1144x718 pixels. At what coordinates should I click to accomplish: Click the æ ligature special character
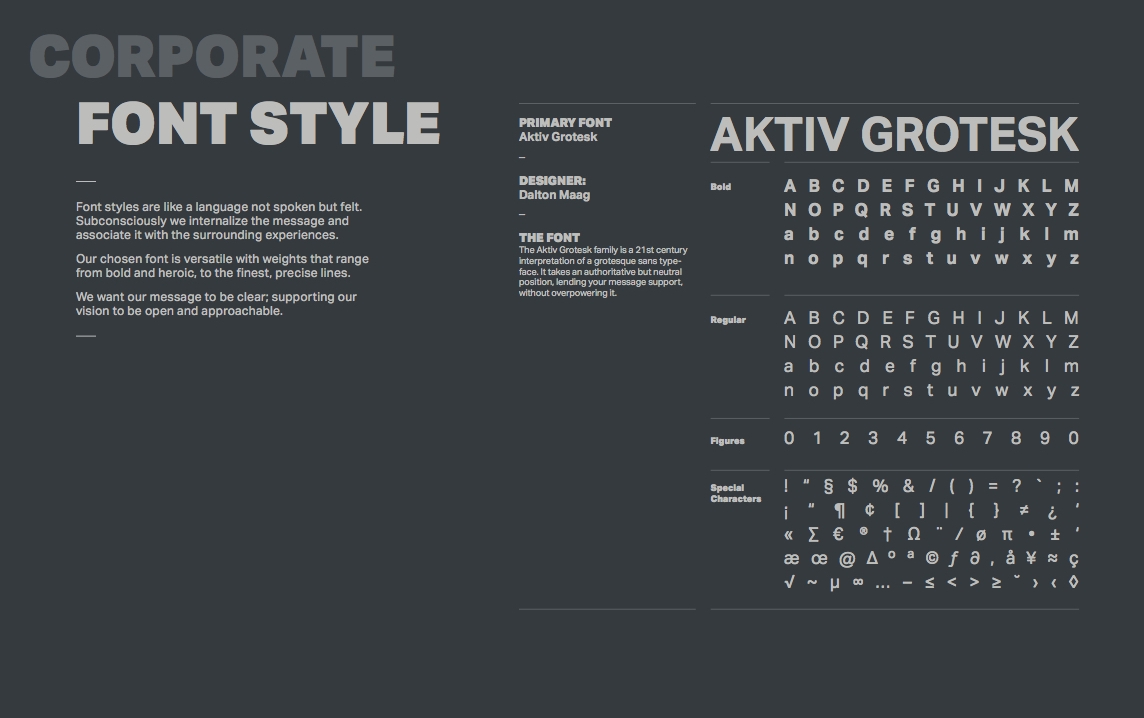(792, 559)
